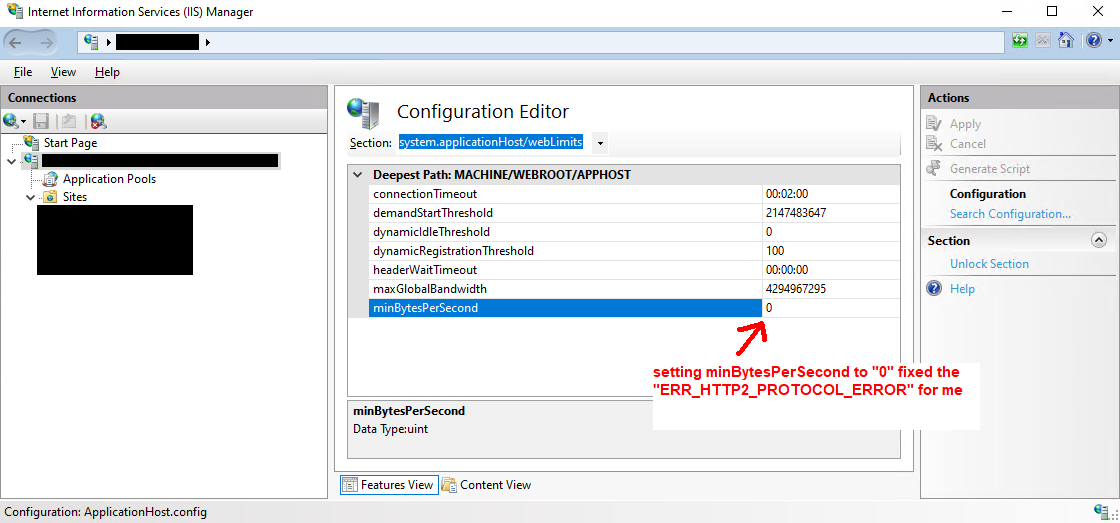Collapse the Section group in Actions pane
This screenshot has height=523, width=1120.
tap(1098, 241)
